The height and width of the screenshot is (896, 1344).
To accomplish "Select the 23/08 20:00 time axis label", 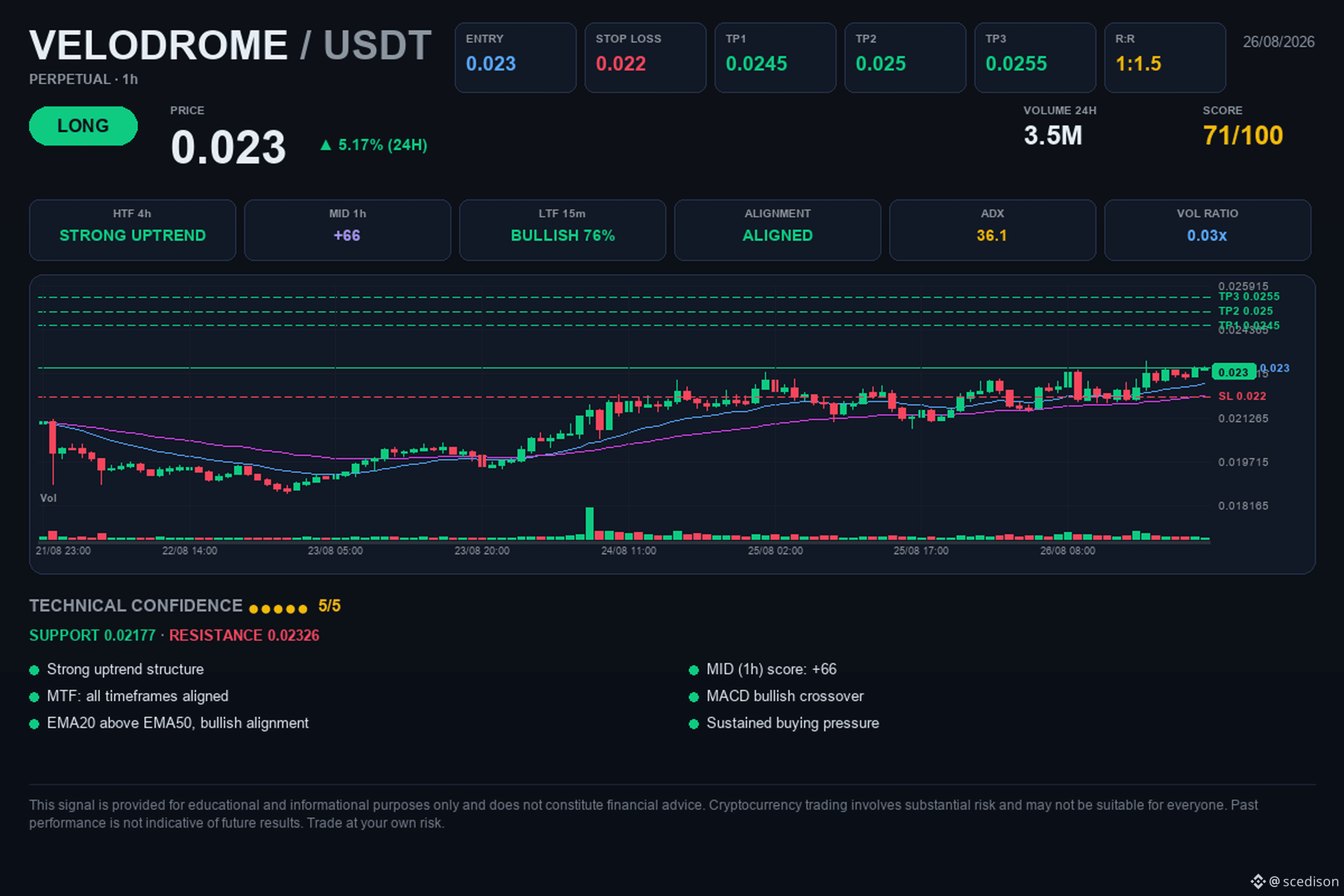I will tap(482, 550).
